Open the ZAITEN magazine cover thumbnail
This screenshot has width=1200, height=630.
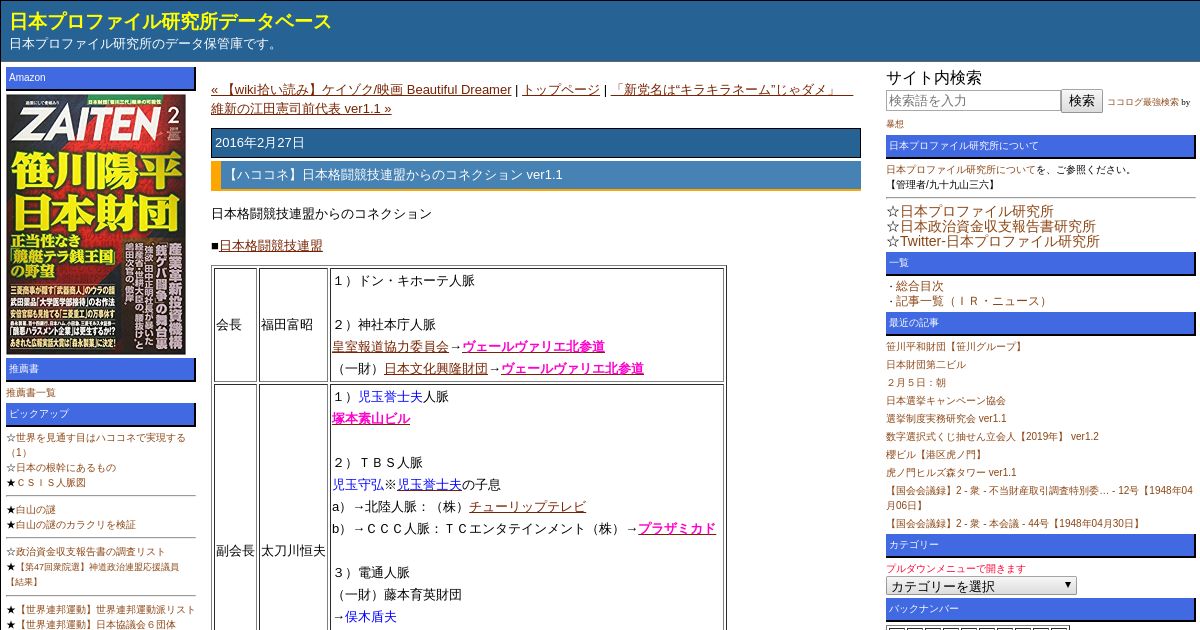coord(96,224)
